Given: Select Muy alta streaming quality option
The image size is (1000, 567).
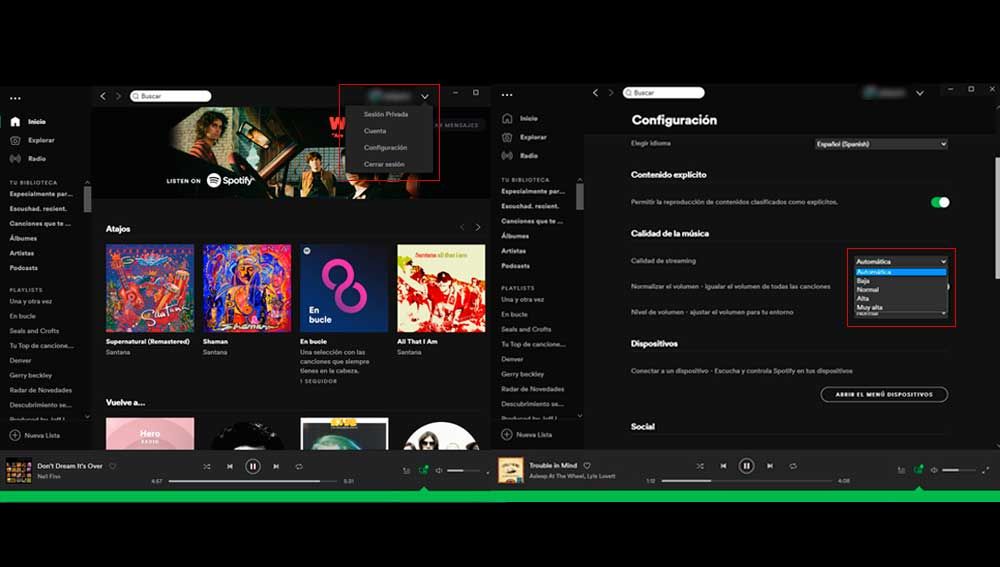Looking at the screenshot, I should point(901,307).
